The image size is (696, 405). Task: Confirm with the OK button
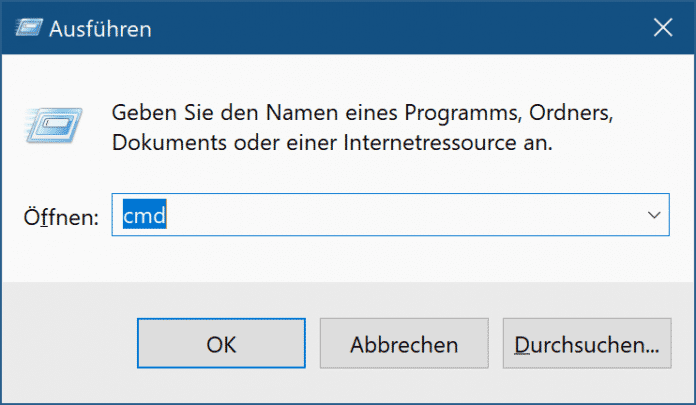(x=221, y=344)
